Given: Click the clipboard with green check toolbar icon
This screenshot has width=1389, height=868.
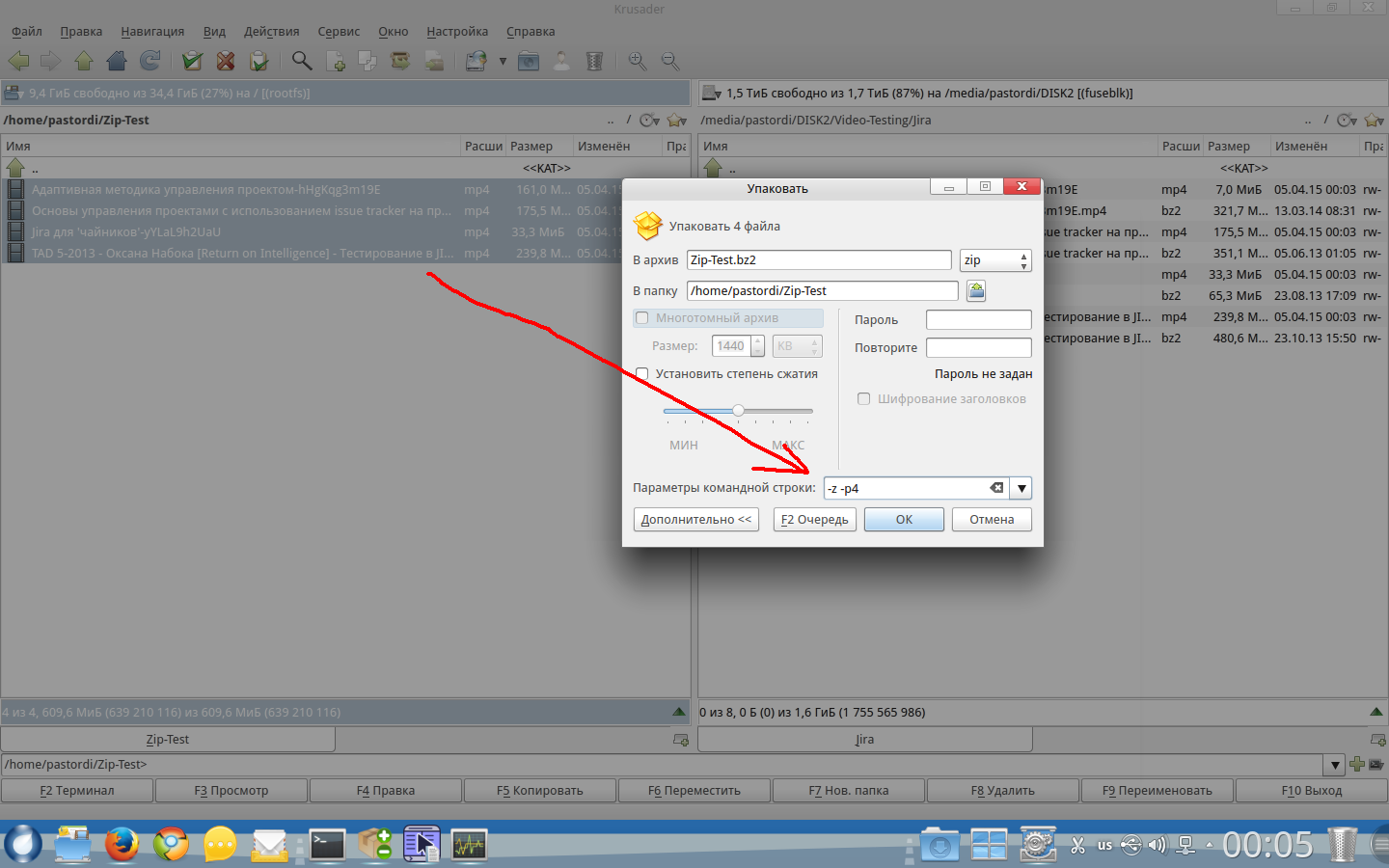Looking at the screenshot, I should coord(193,61).
